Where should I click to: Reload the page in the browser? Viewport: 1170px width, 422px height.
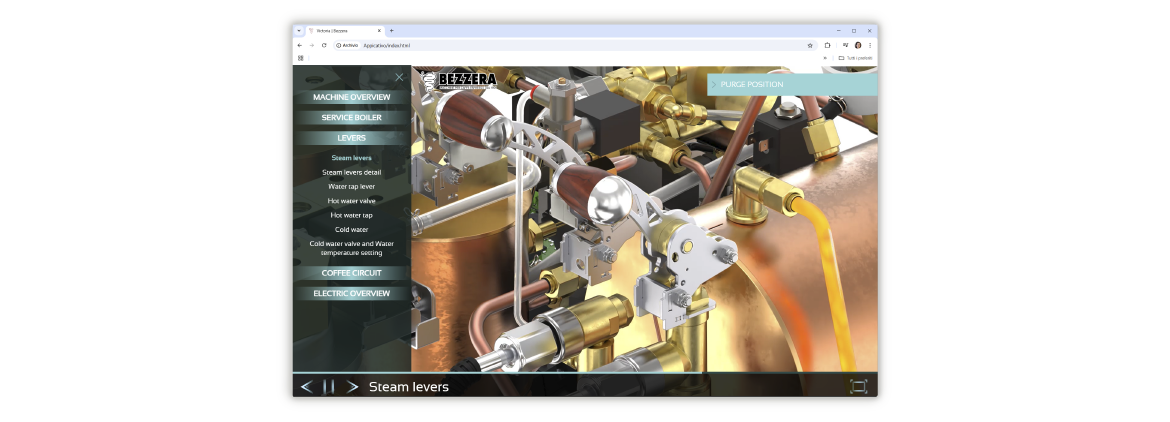tap(324, 45)
